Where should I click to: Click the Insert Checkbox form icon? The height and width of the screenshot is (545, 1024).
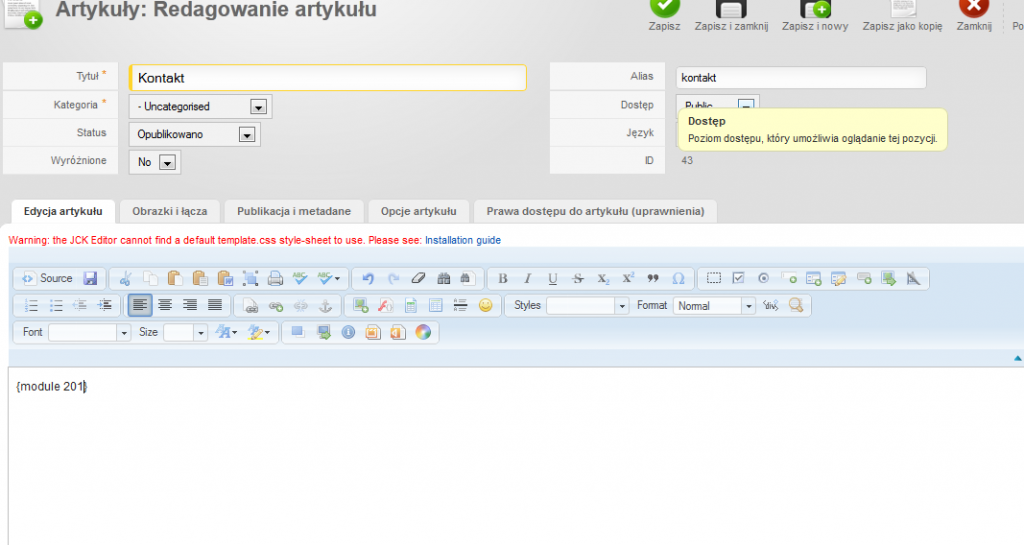click(x=738, y=279)
